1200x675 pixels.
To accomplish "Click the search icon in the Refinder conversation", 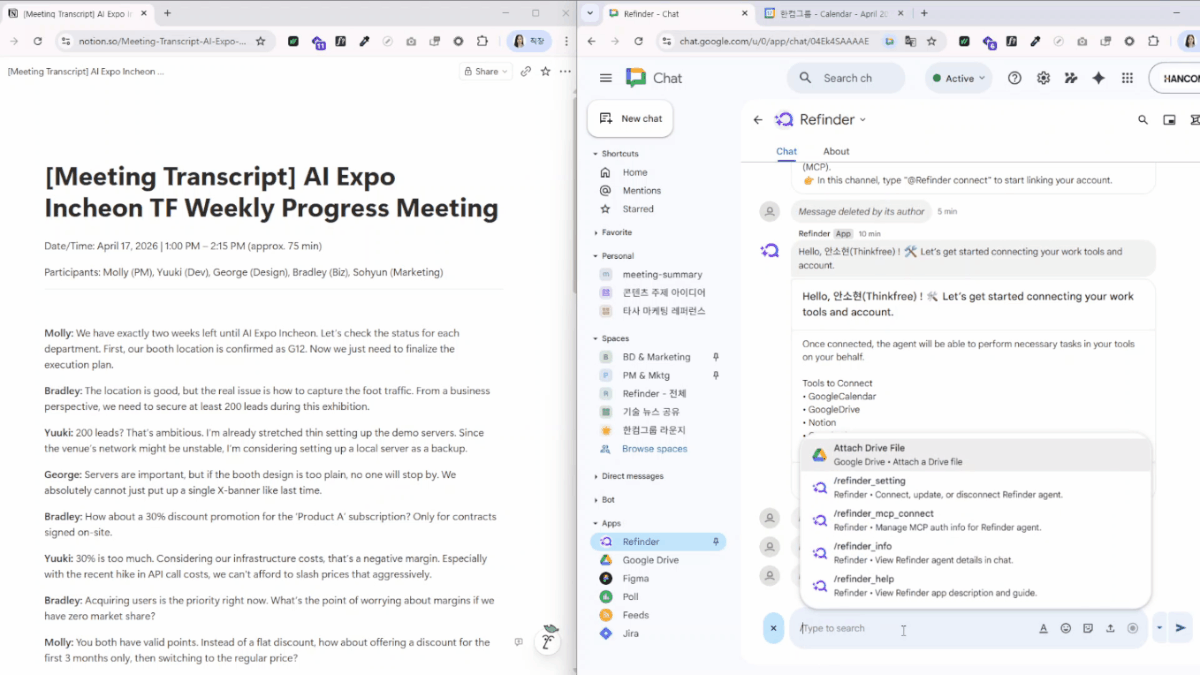I will (1143, 119).
